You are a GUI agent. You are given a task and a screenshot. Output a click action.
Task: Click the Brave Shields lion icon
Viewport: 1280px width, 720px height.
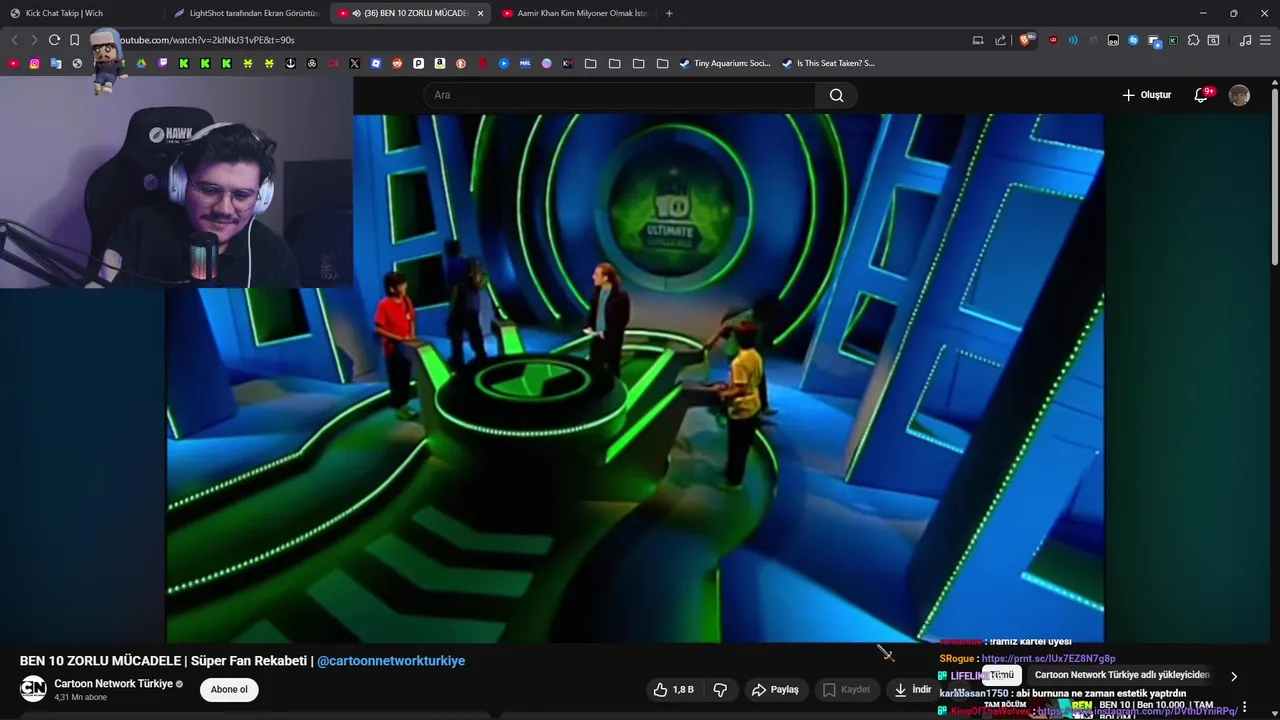click(x=1027, y=40)
